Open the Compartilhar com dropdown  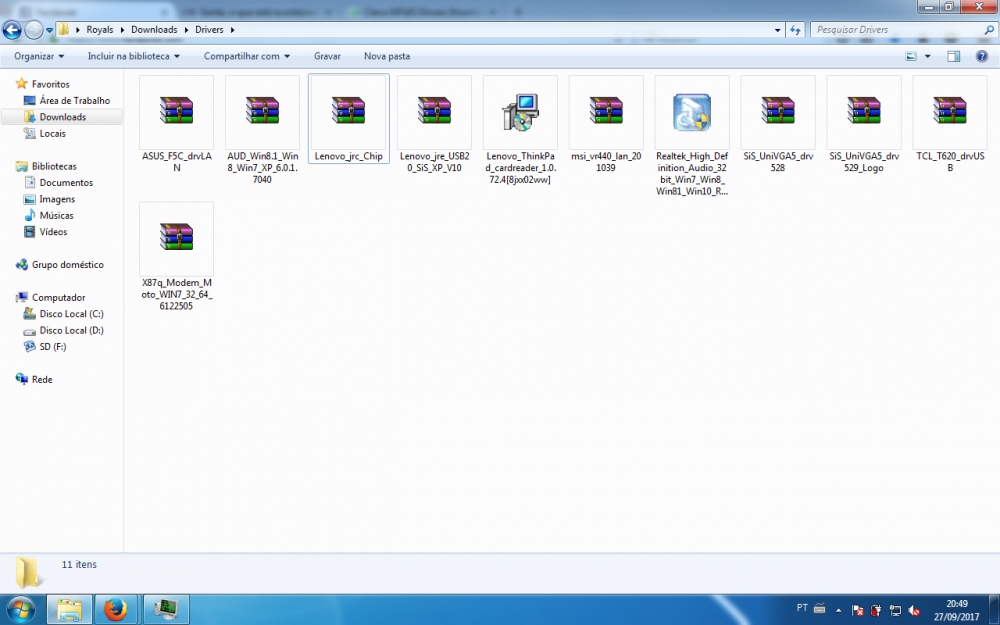tap(247, 56)
